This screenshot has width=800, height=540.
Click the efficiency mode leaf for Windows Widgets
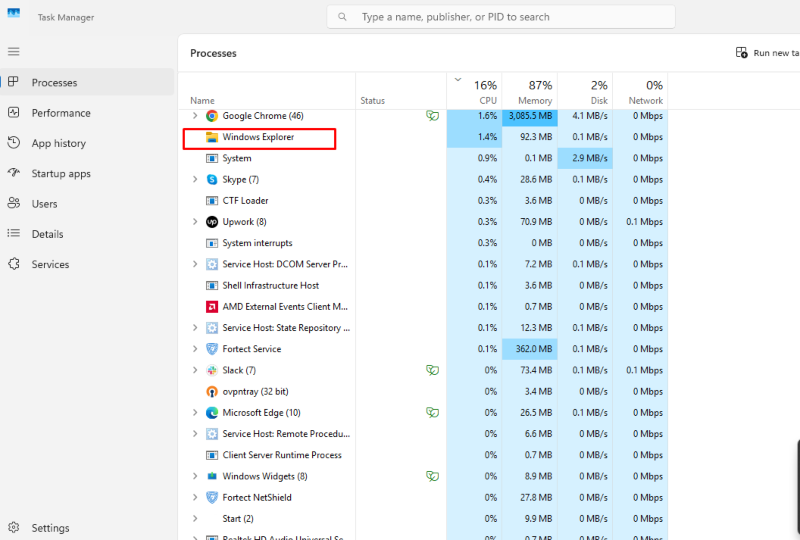pyautogui.click(x=432, y=476)
